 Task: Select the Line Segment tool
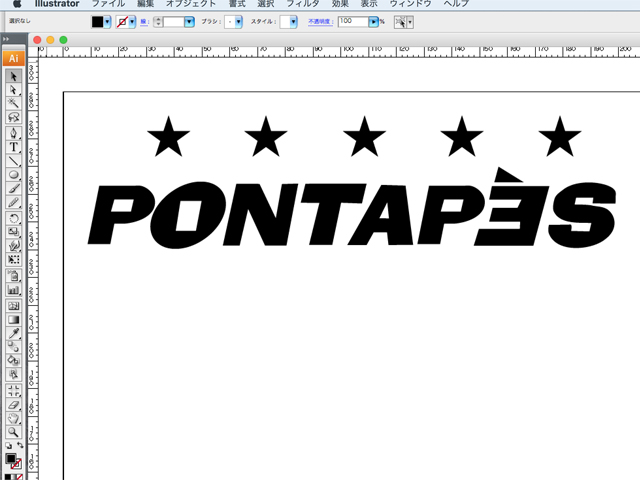(13, 161)
